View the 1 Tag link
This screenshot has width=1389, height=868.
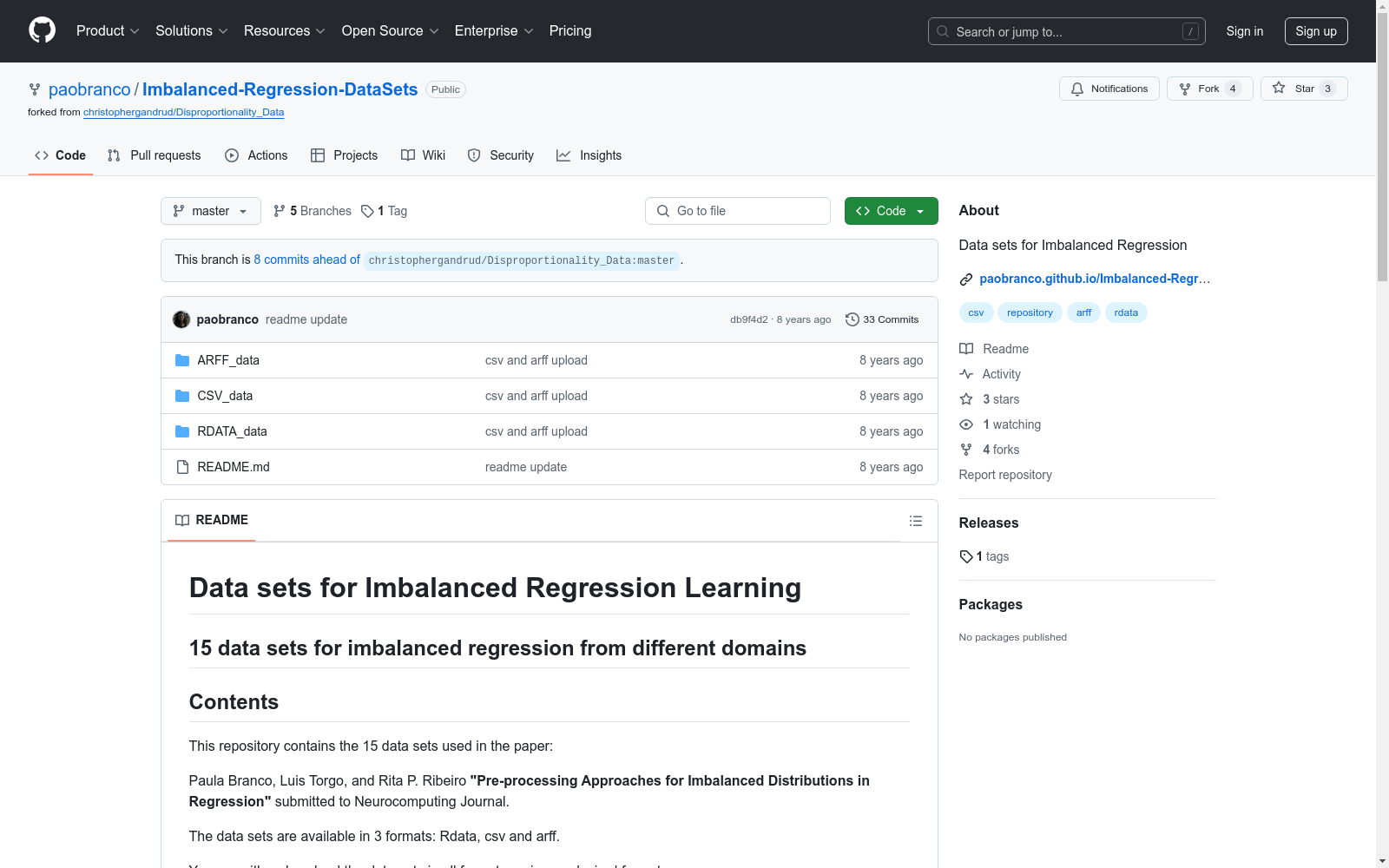[x=385, y=211]
